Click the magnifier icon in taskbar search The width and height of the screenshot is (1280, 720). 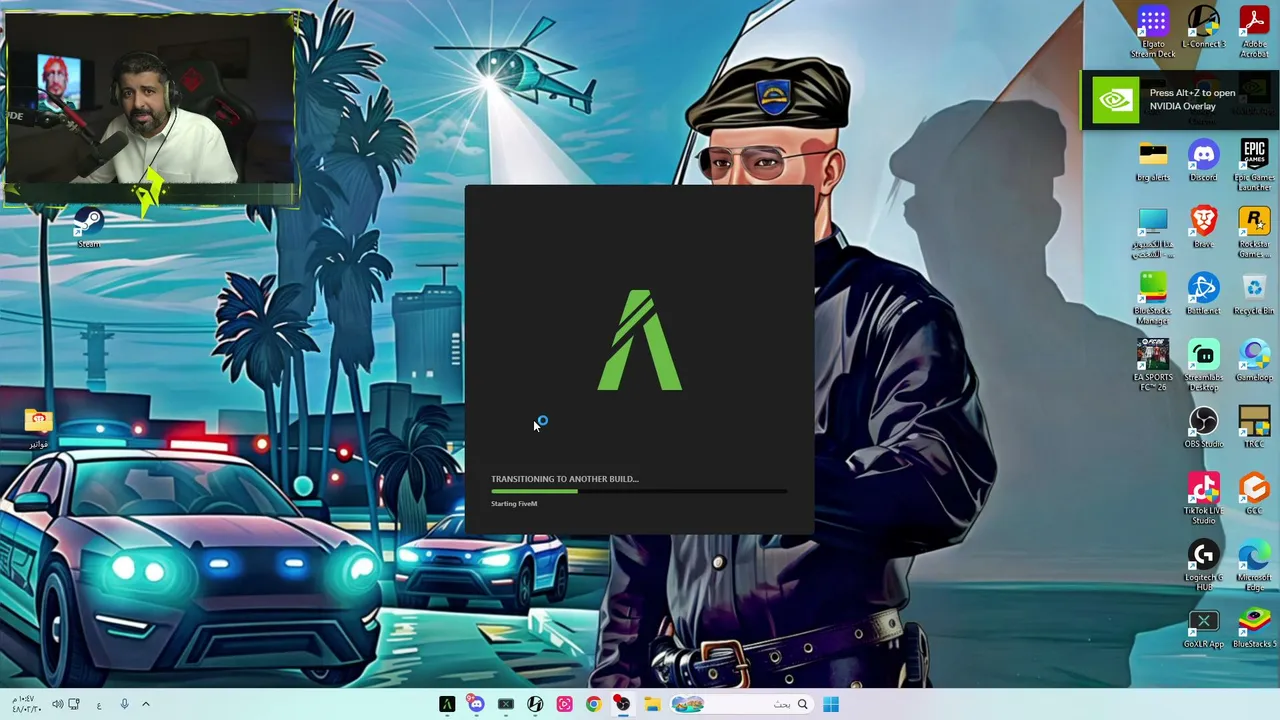click(802, 704)
